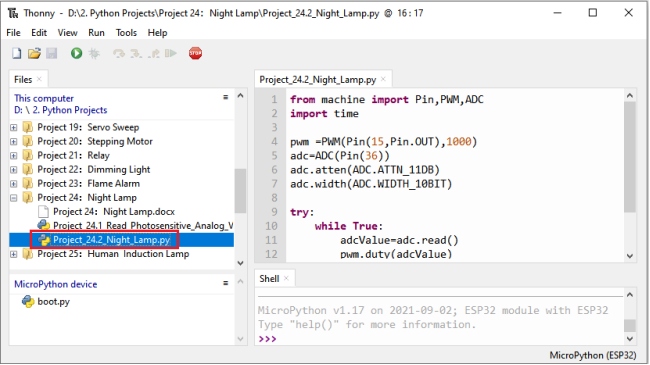Click the This computer link
The width and height of the screenshot is (650, 365).
coord(44,98)
